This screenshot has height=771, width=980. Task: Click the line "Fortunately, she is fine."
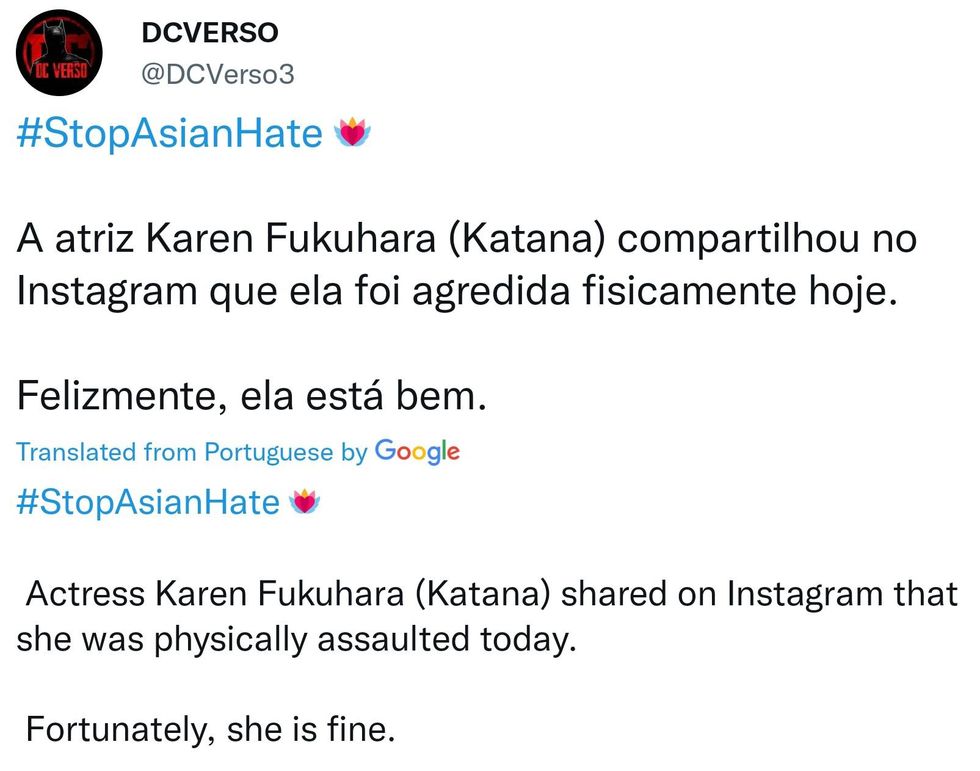pyautogui.click(x=210, y=729)
